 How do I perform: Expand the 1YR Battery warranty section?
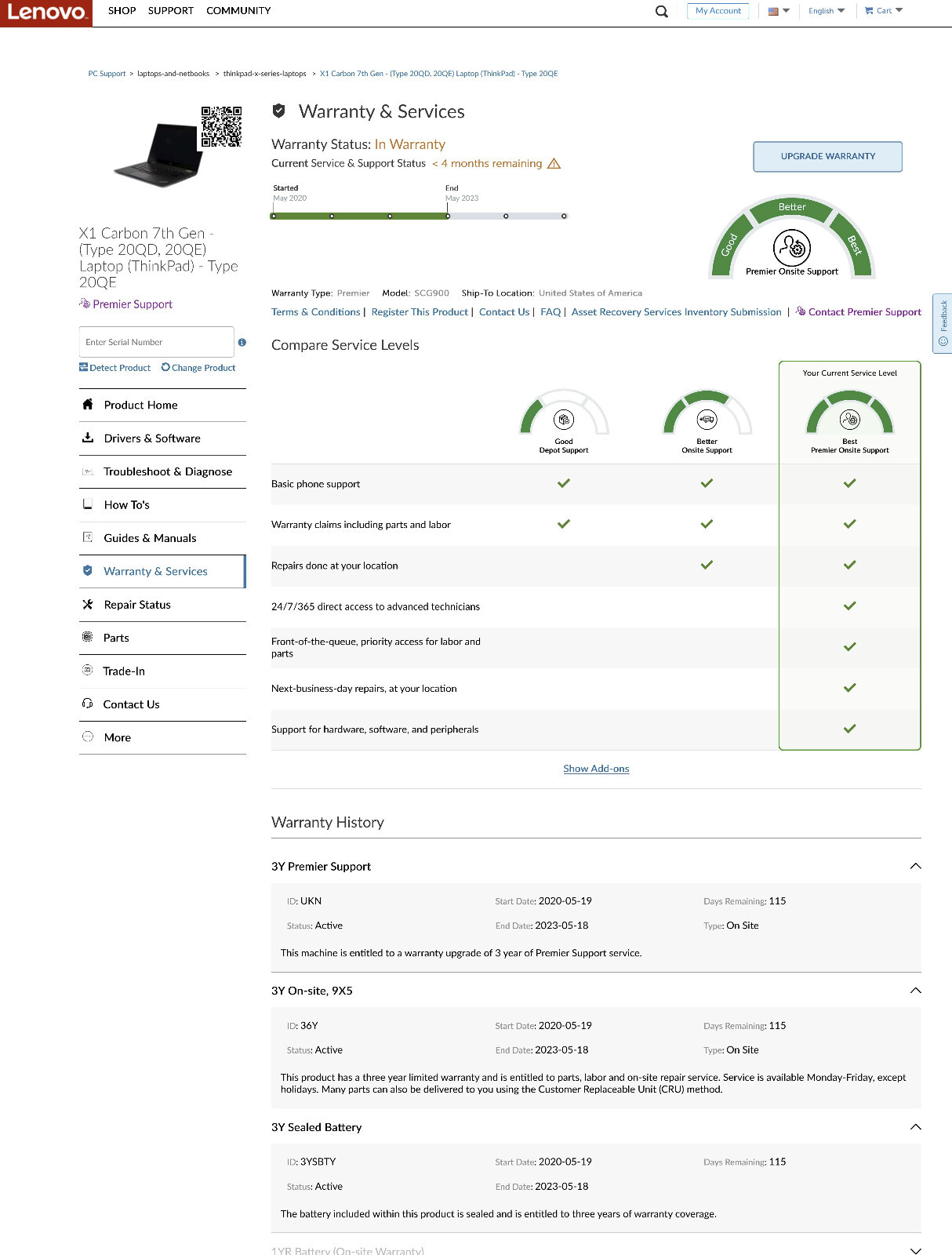[915, 1250]
